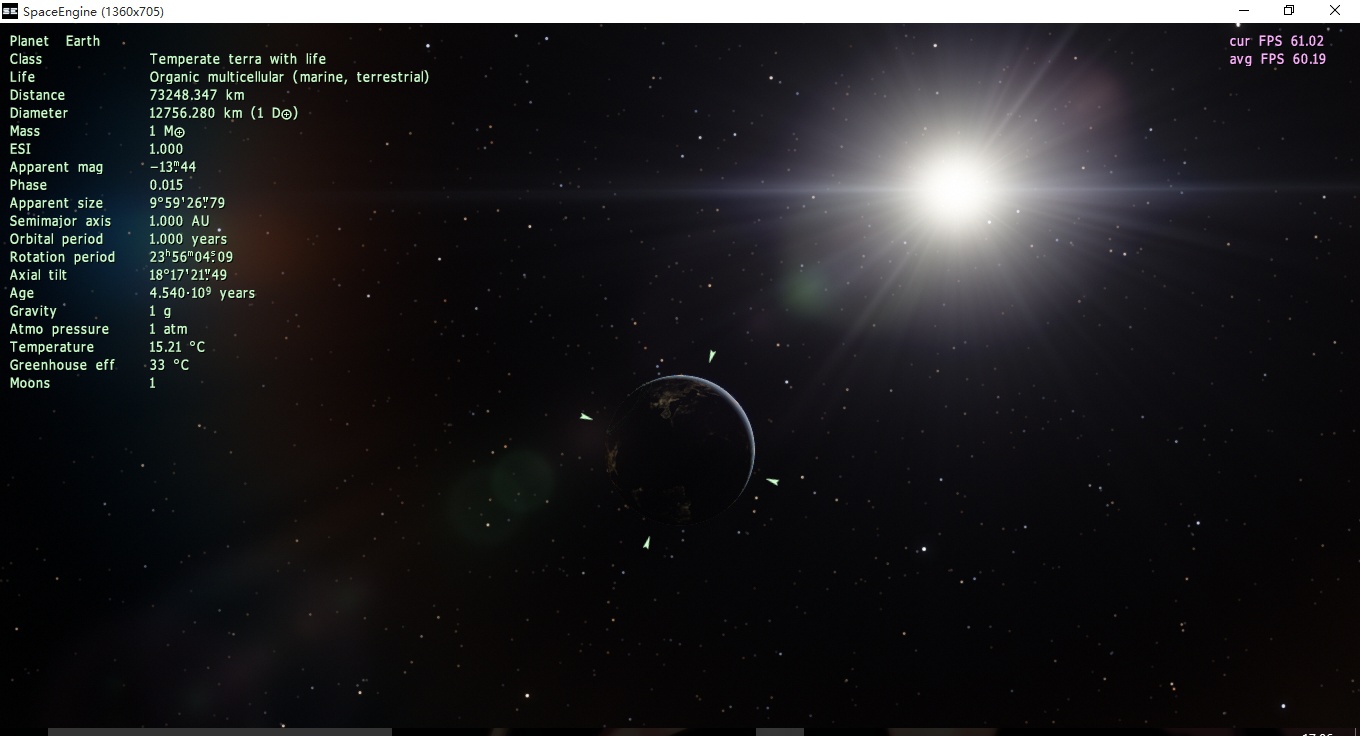The height and width of the screenshot is (736, 1360).
Task: Restore down the SpaceEngine window
Action: pos(1289,11)
